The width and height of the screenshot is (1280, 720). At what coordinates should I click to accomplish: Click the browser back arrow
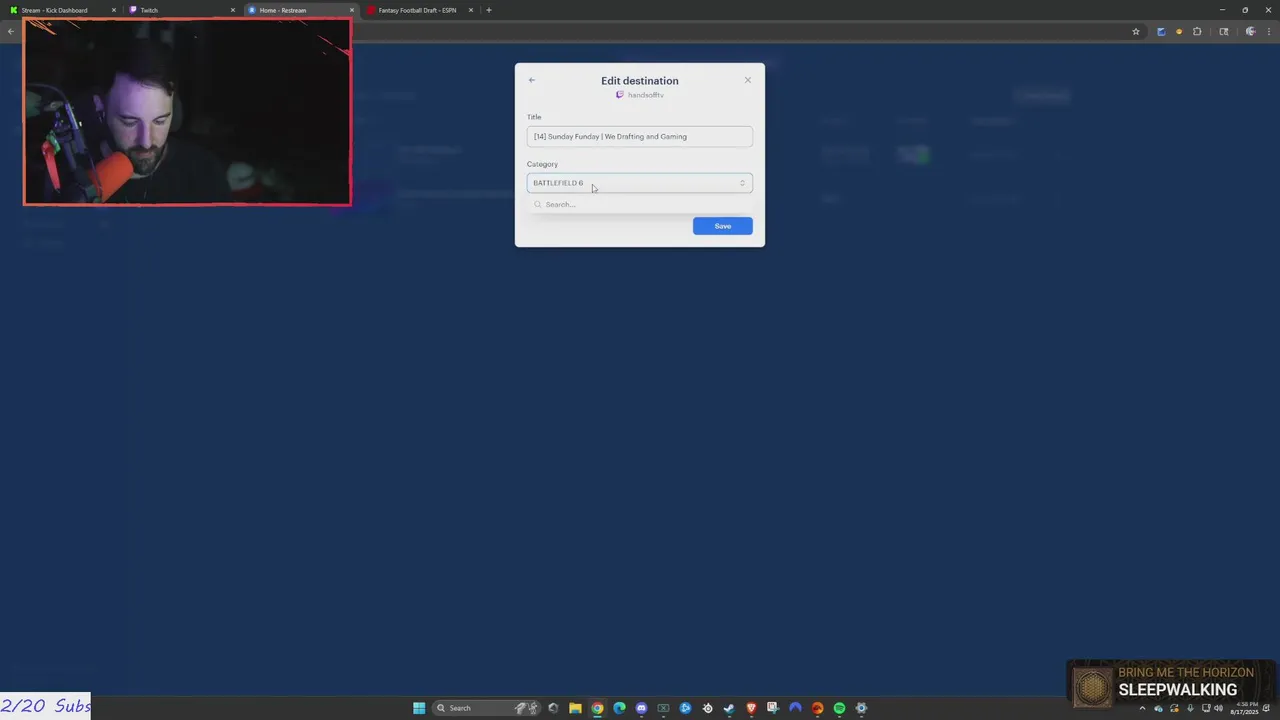click(x=11, y=31)
